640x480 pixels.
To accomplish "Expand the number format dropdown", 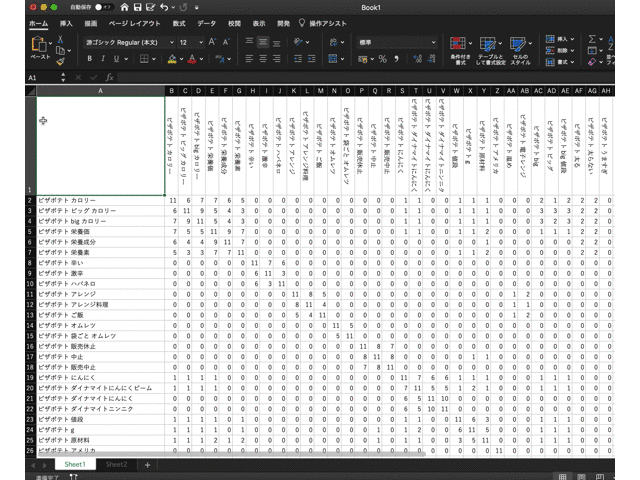I will tap(434, 43).
